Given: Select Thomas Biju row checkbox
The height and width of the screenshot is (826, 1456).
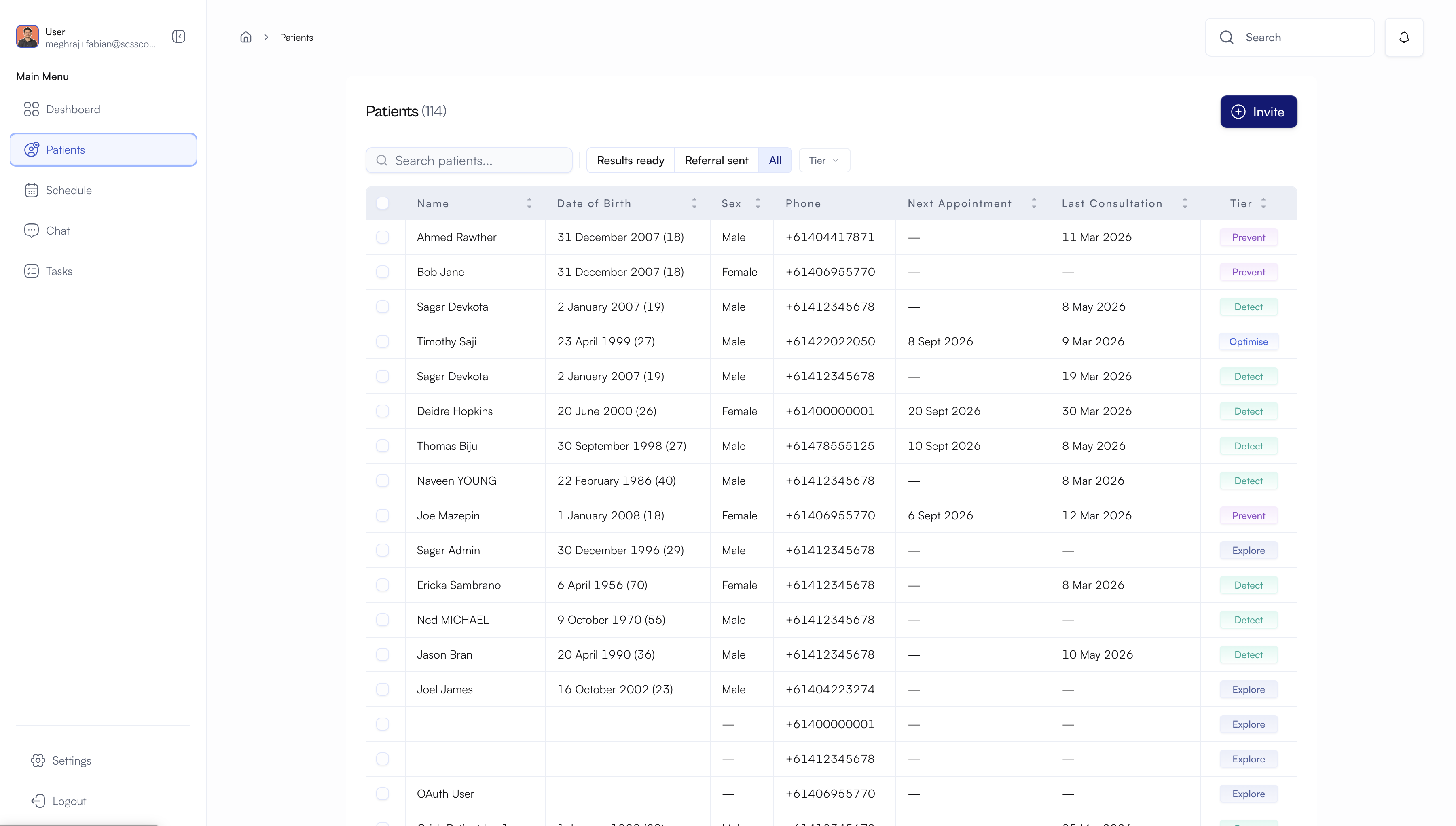Looking at the screenshot, I should 382,446.
